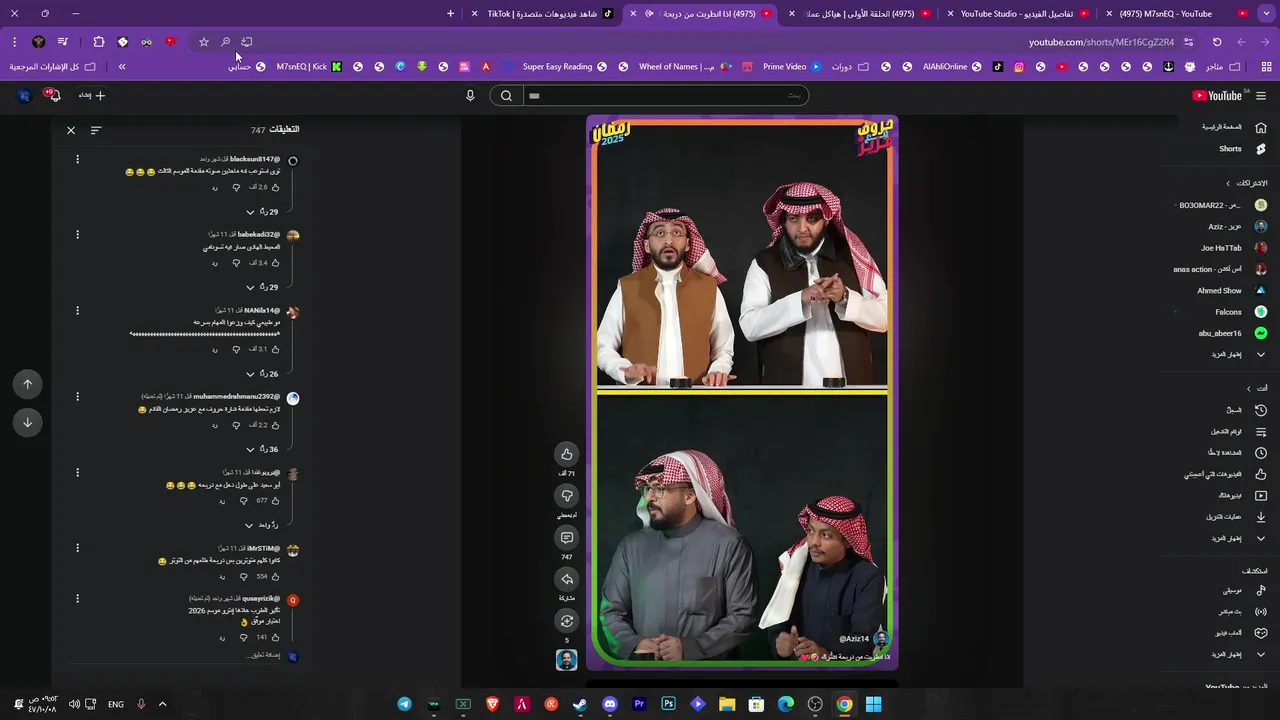Like the iMrSTiM comment
1280x720 pixels.
(x=275, y=577)
